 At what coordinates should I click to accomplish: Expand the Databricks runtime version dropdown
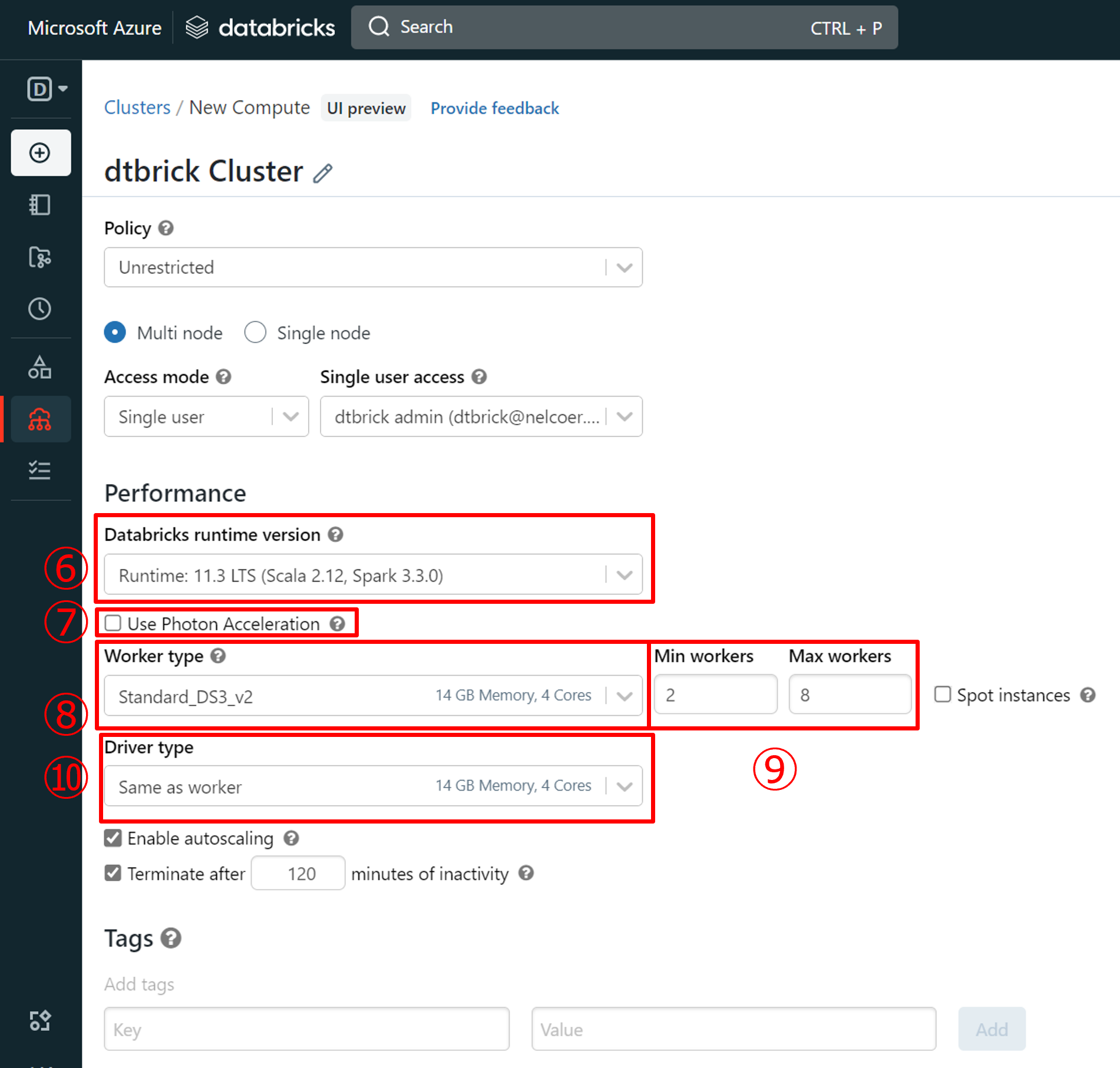(373, 574)
